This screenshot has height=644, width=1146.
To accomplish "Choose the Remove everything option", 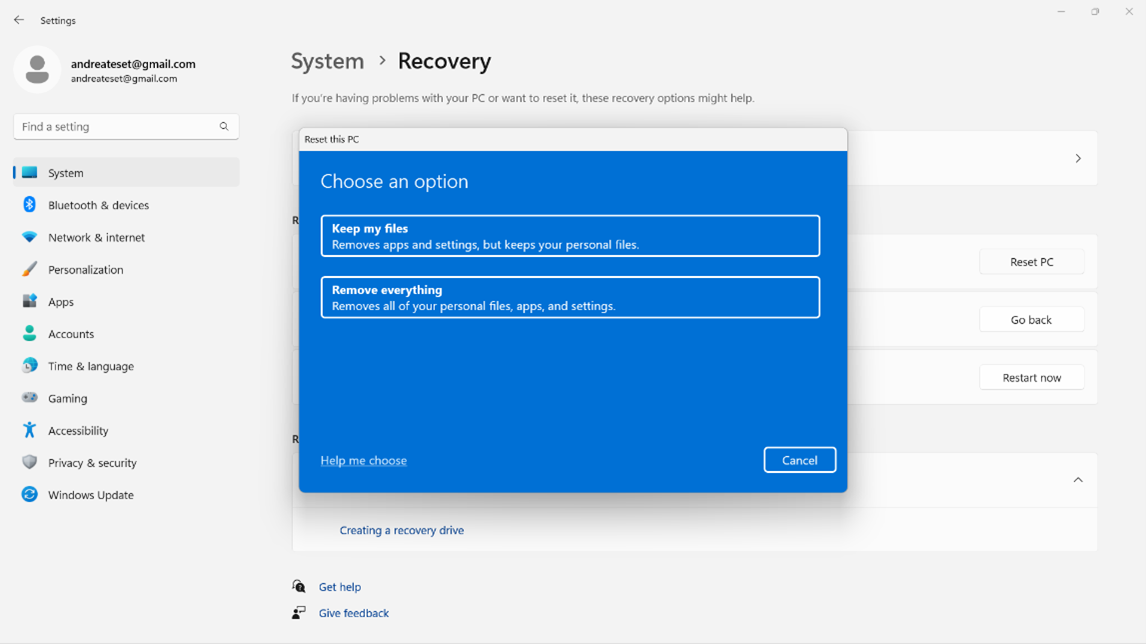I will coord(570,297).
